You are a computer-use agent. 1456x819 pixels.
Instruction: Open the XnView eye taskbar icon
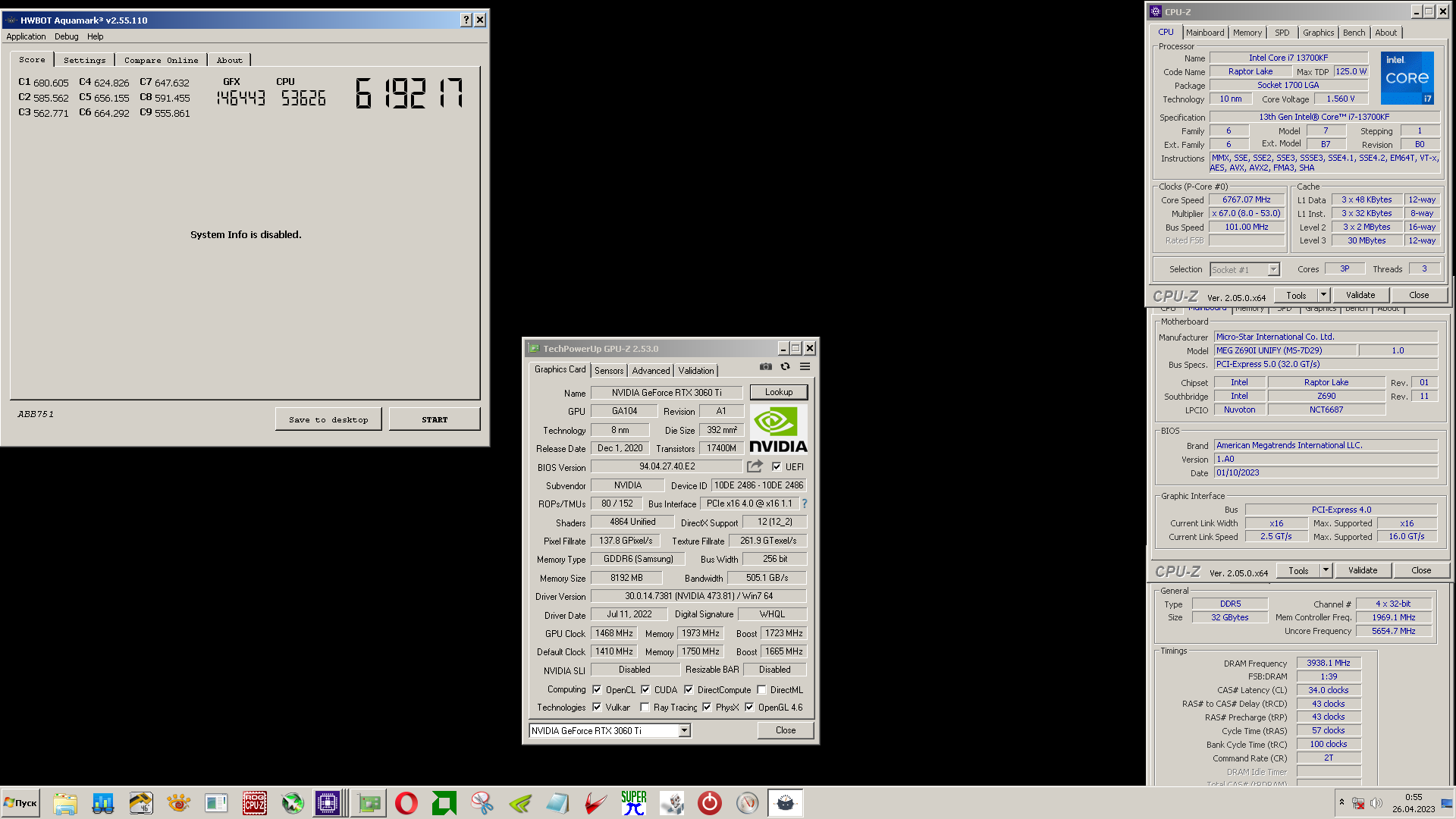click(179, 803)
